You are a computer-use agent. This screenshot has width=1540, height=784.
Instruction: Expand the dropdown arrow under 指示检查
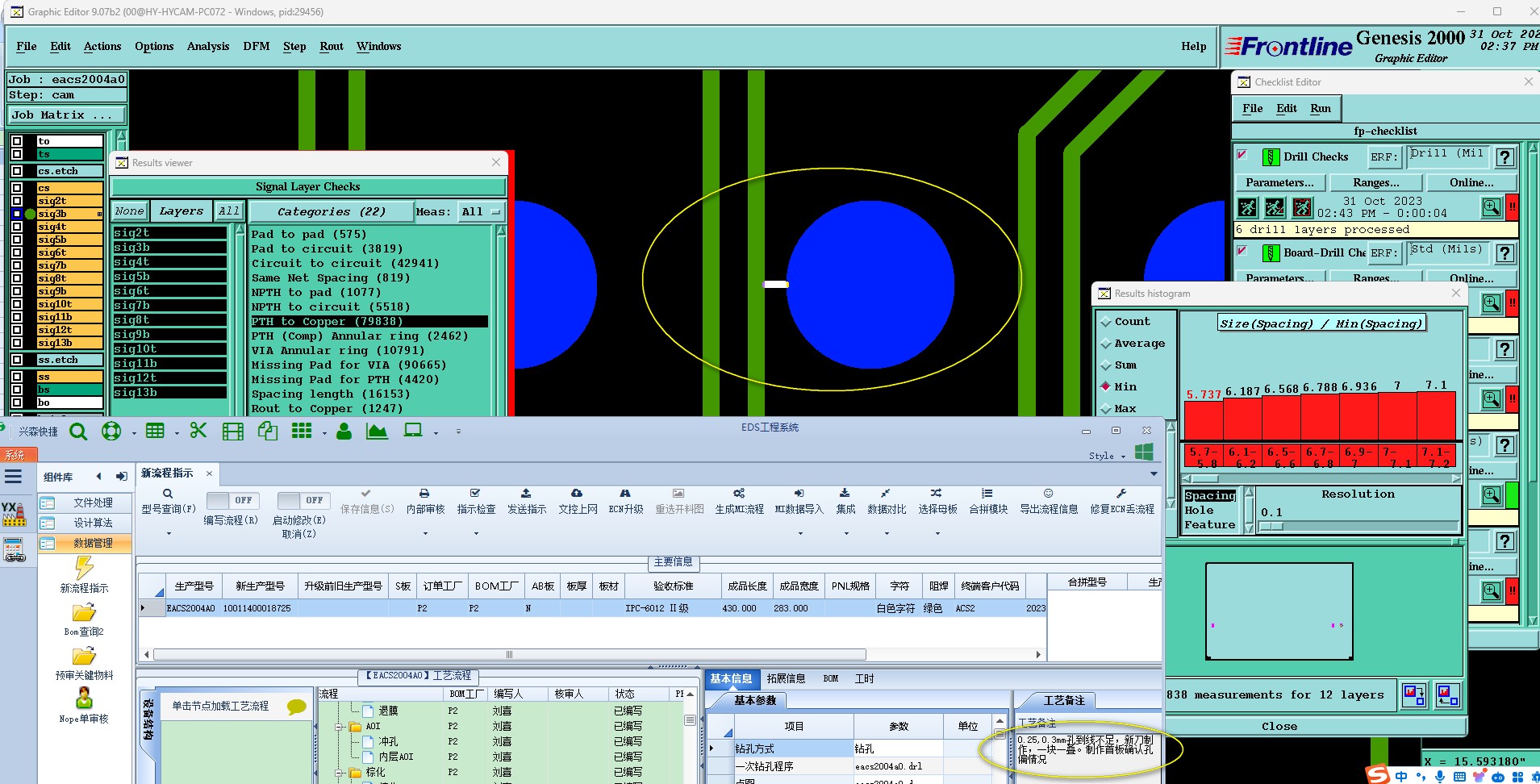point(476,534)
